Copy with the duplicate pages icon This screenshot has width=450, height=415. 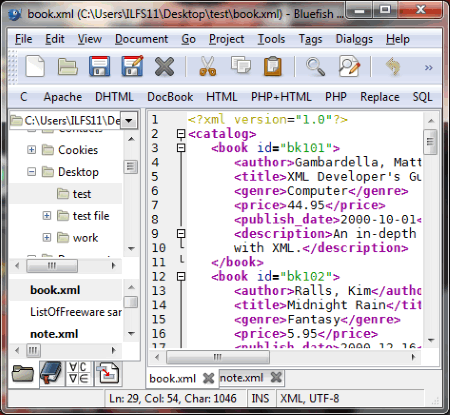click(x=241, y=65)
